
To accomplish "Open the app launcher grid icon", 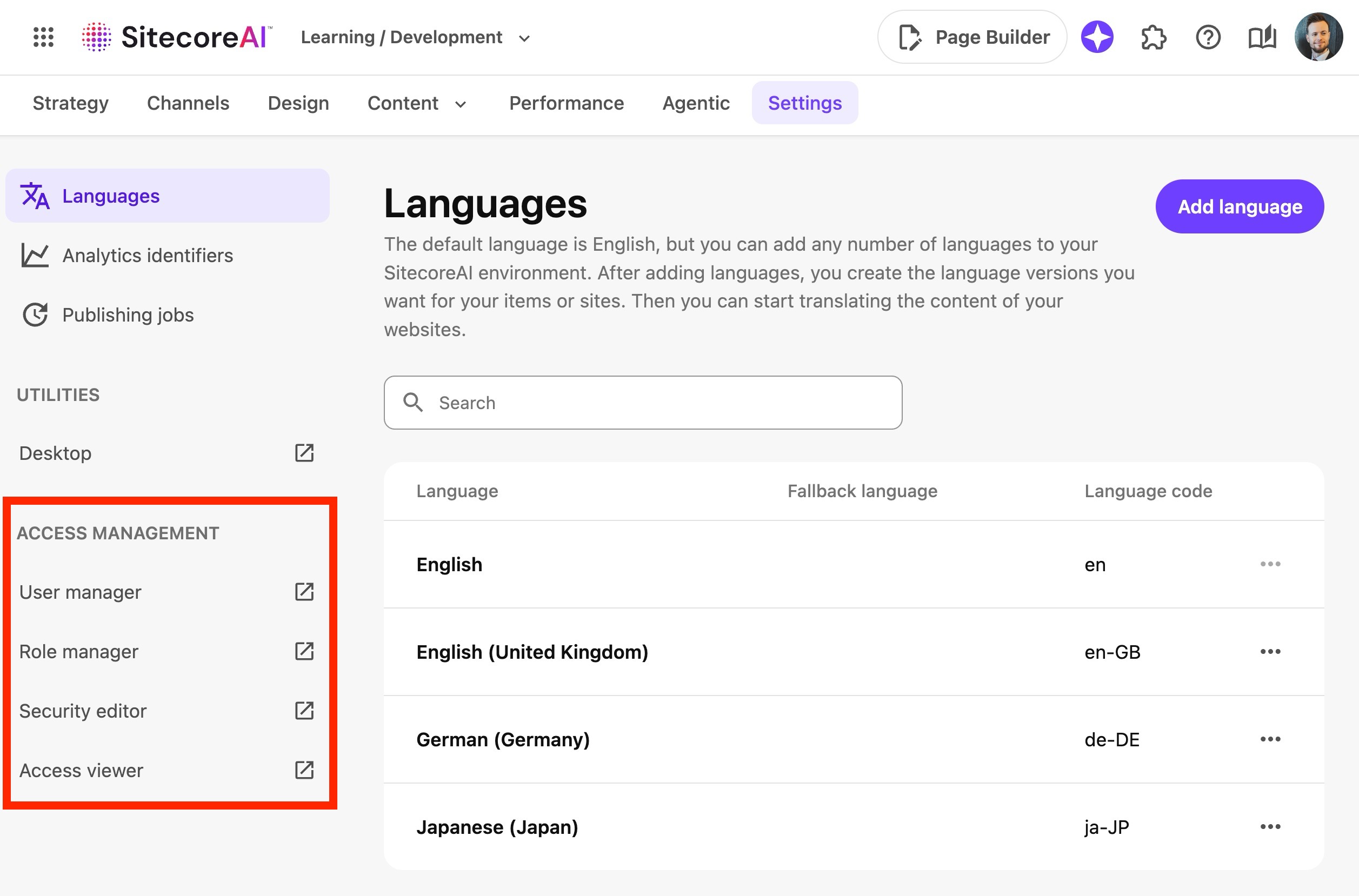I will [43, 37].
